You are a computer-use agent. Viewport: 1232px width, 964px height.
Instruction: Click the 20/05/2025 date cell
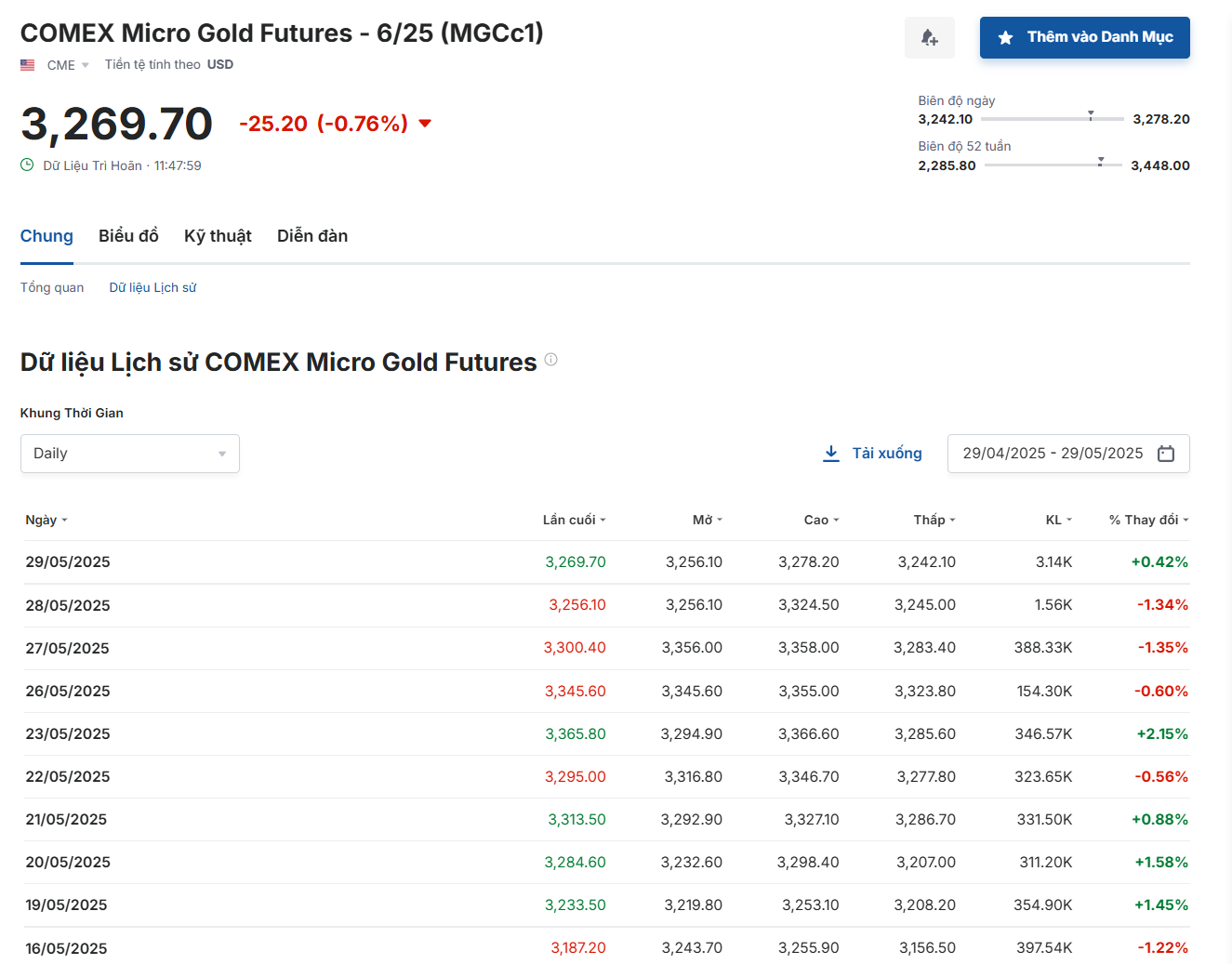pos(68,862)
